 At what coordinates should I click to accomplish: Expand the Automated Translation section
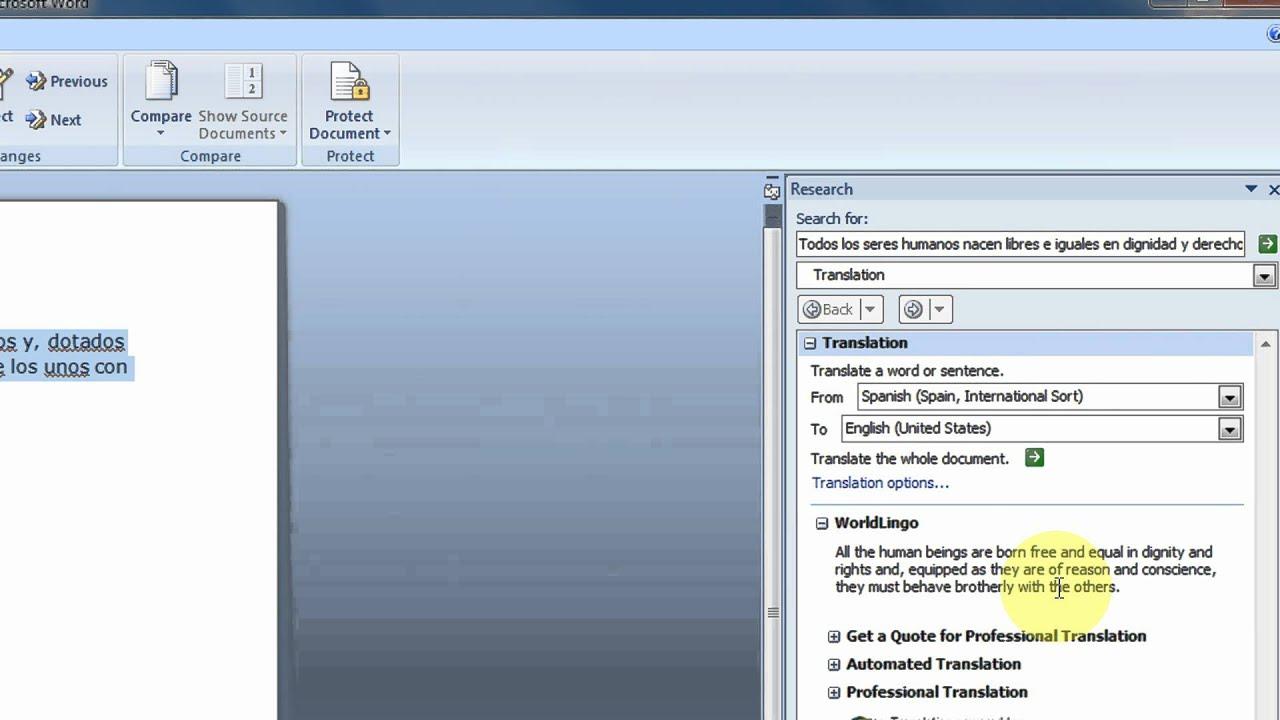click(834, 664)
